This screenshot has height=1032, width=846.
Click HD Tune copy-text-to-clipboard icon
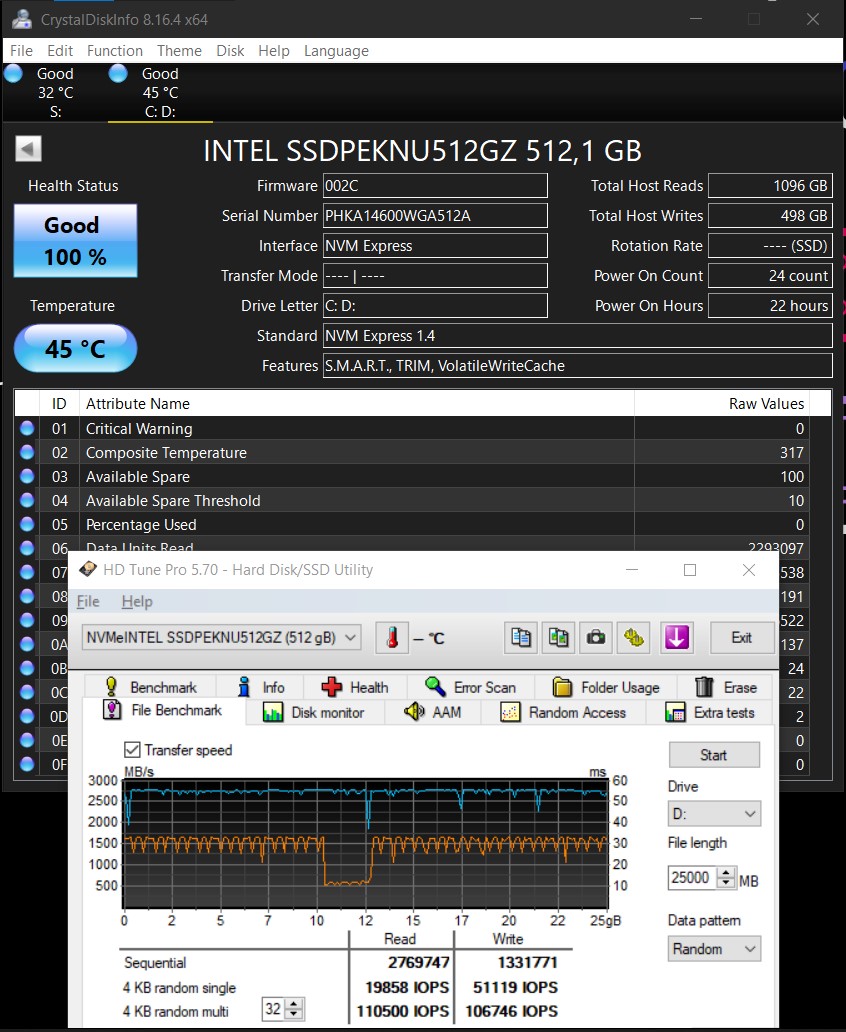(x=521, y=638)
